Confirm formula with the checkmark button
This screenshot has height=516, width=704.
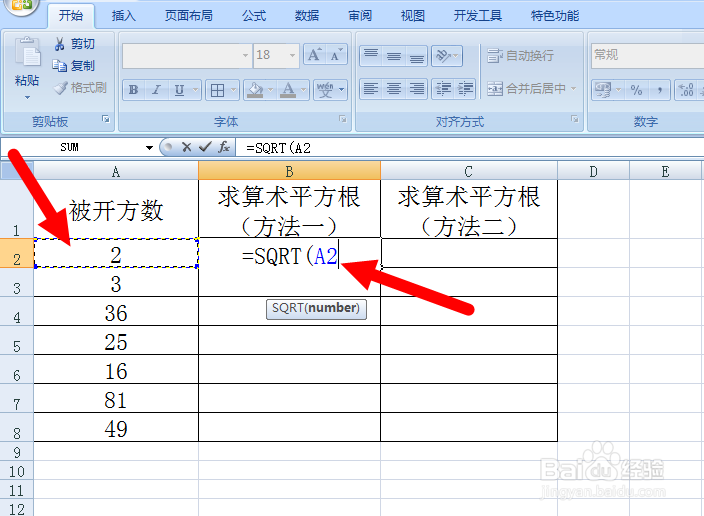[x=205, y=147]
